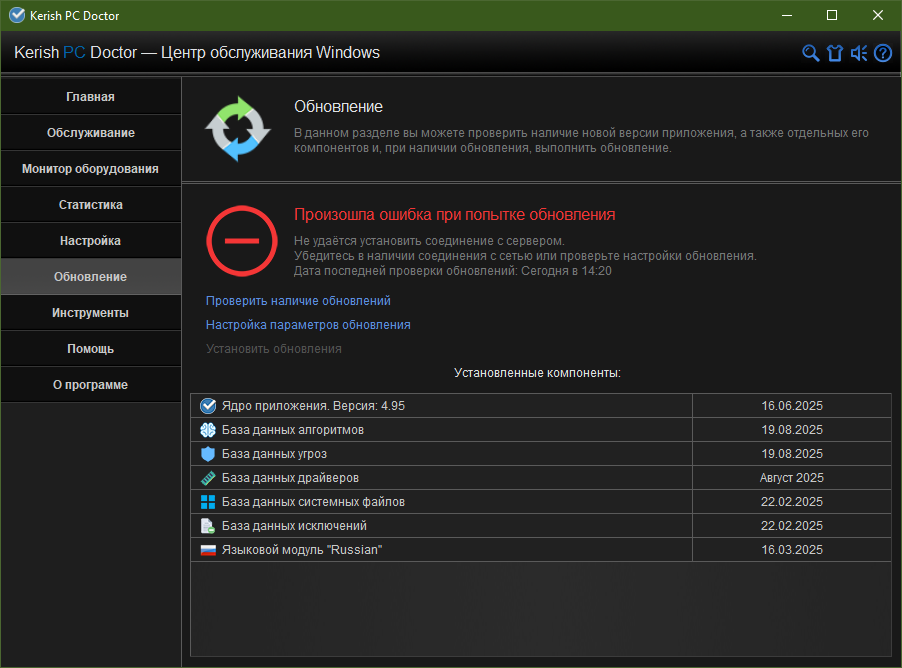Select row Ядро приложения. Версия: 4.95

[x=541, y=406]
